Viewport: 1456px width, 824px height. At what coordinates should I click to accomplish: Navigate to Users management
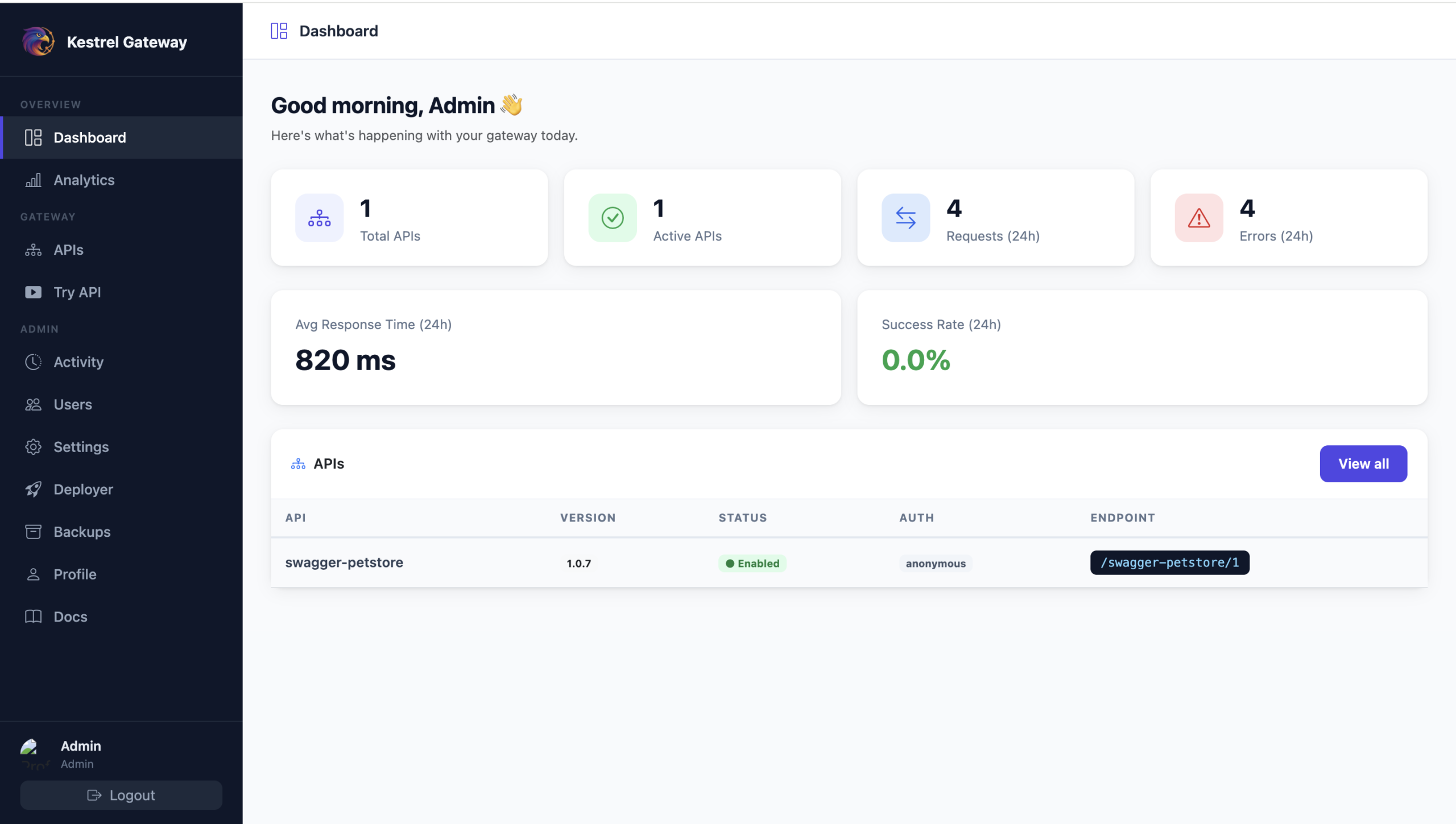(x=122, y=405)
